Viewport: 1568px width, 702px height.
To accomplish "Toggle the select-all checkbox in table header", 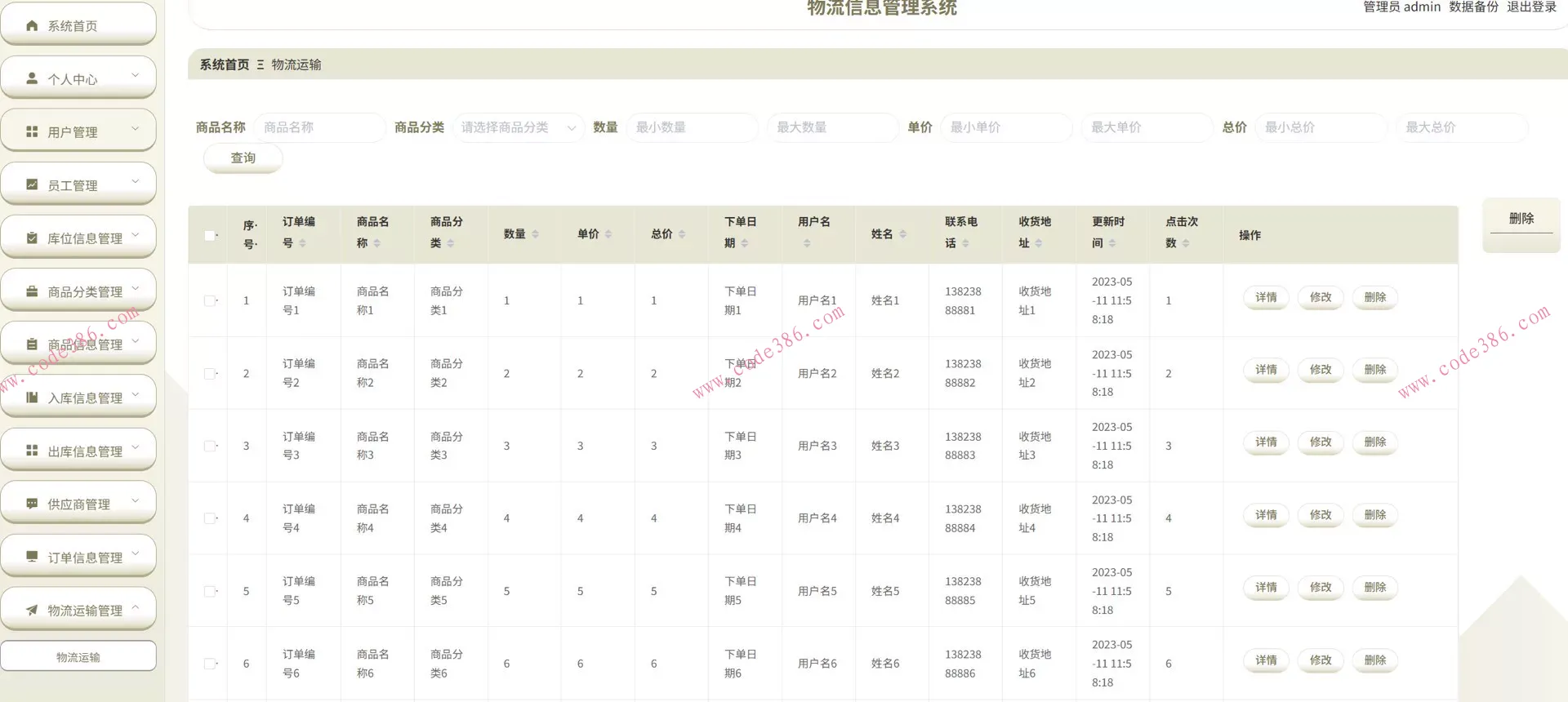I will click(210, 236).
